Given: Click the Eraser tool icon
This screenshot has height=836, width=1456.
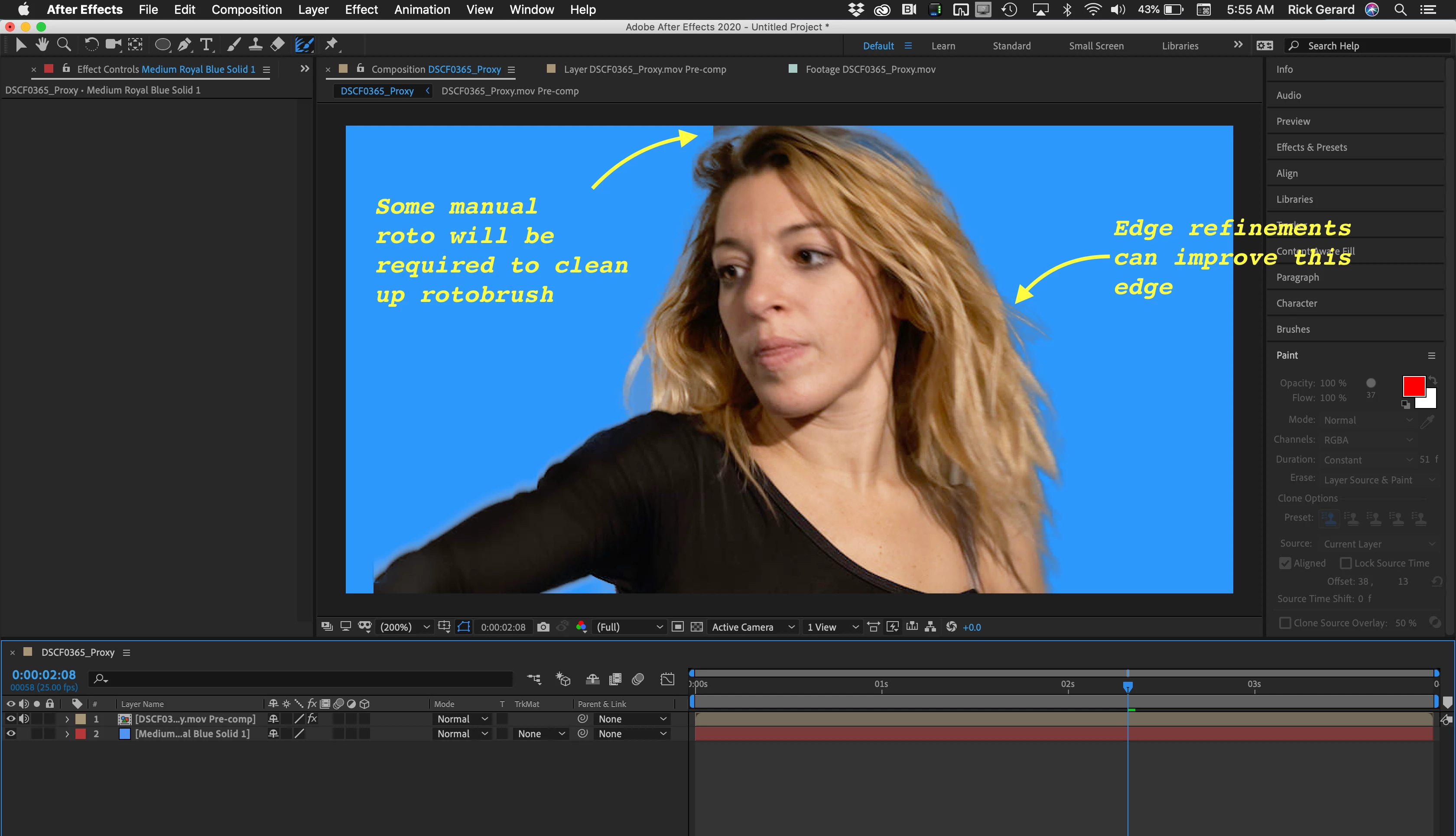Looking at the screenshot, I should [x=277, y=45].
